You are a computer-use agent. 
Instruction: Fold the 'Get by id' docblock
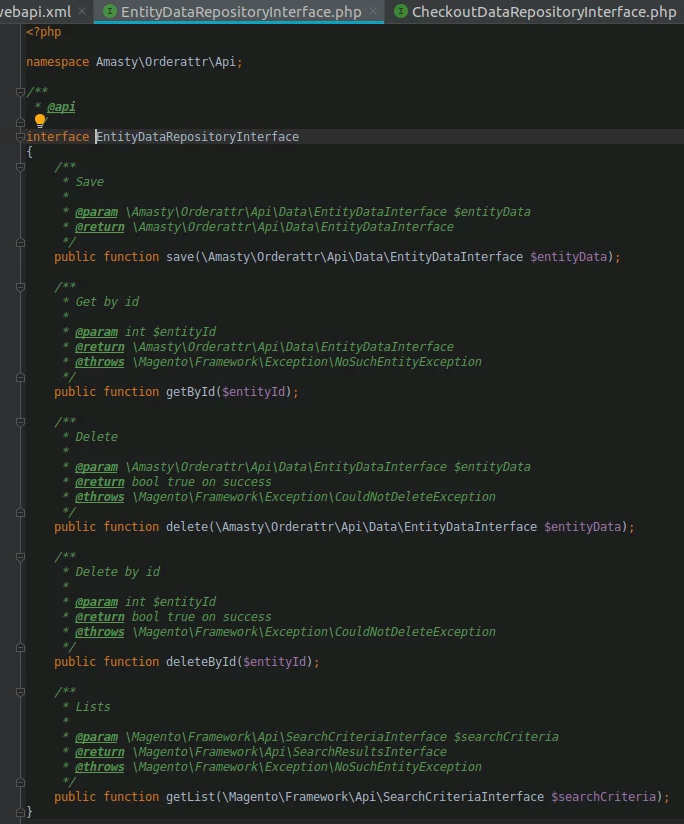(x=20, y=287)
